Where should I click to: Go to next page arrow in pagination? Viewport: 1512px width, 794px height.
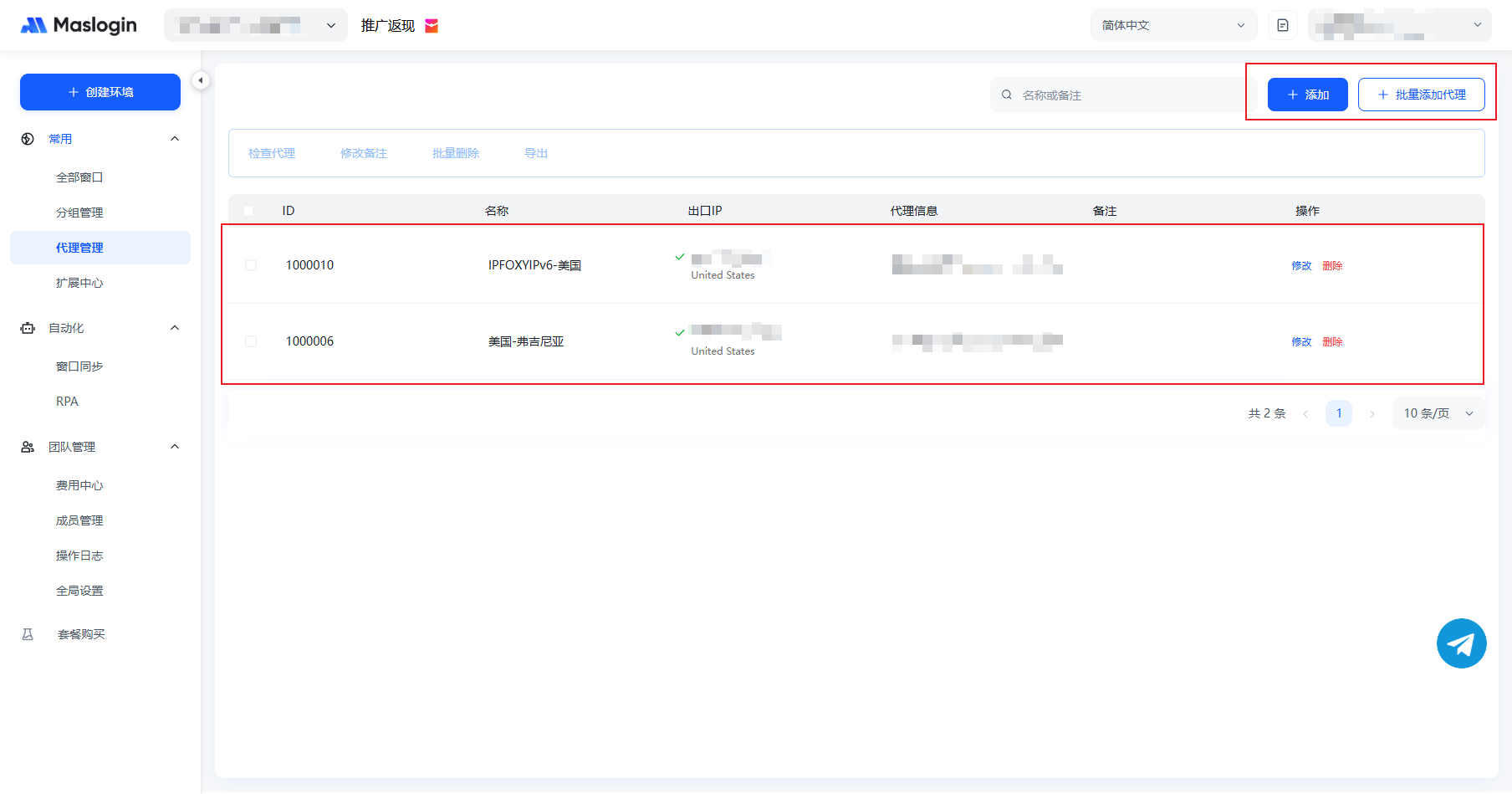click(x=1372, y=413)
